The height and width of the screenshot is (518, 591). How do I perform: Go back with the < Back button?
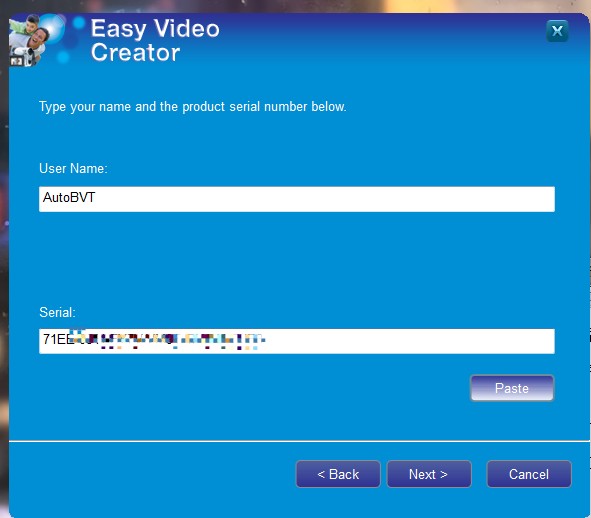click(338, 474)
